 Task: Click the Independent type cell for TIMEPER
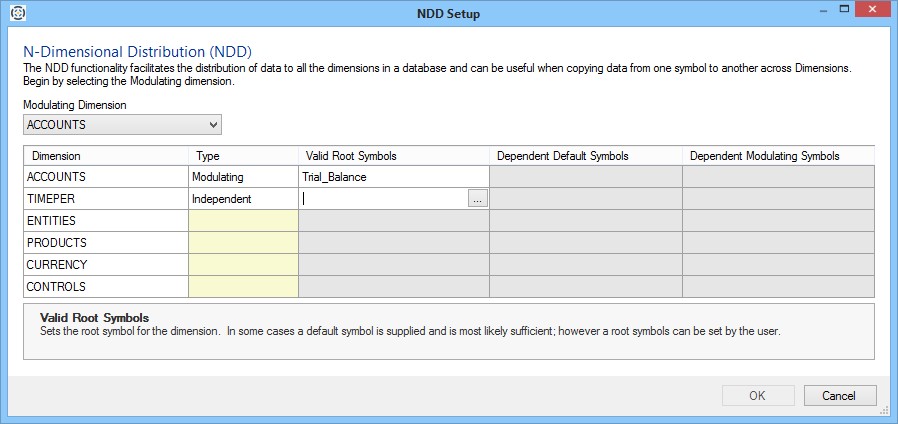[x=243, y=199]
